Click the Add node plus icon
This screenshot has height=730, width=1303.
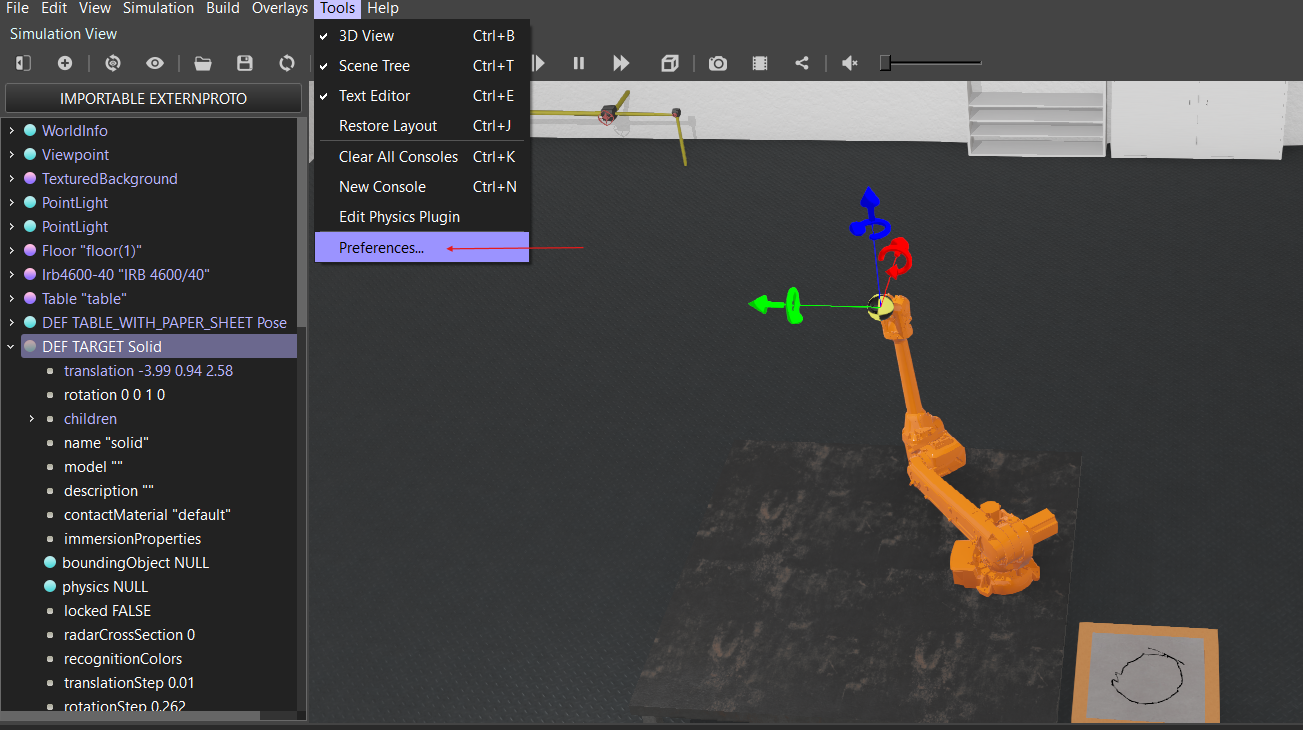65,63
